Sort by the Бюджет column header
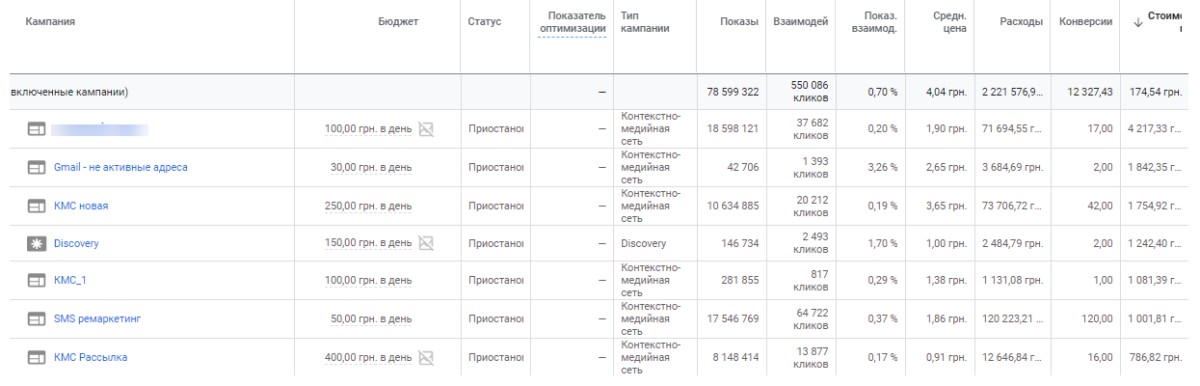Screen dimensions: 1200x386 pyautogui.click(x=399, y=22)
